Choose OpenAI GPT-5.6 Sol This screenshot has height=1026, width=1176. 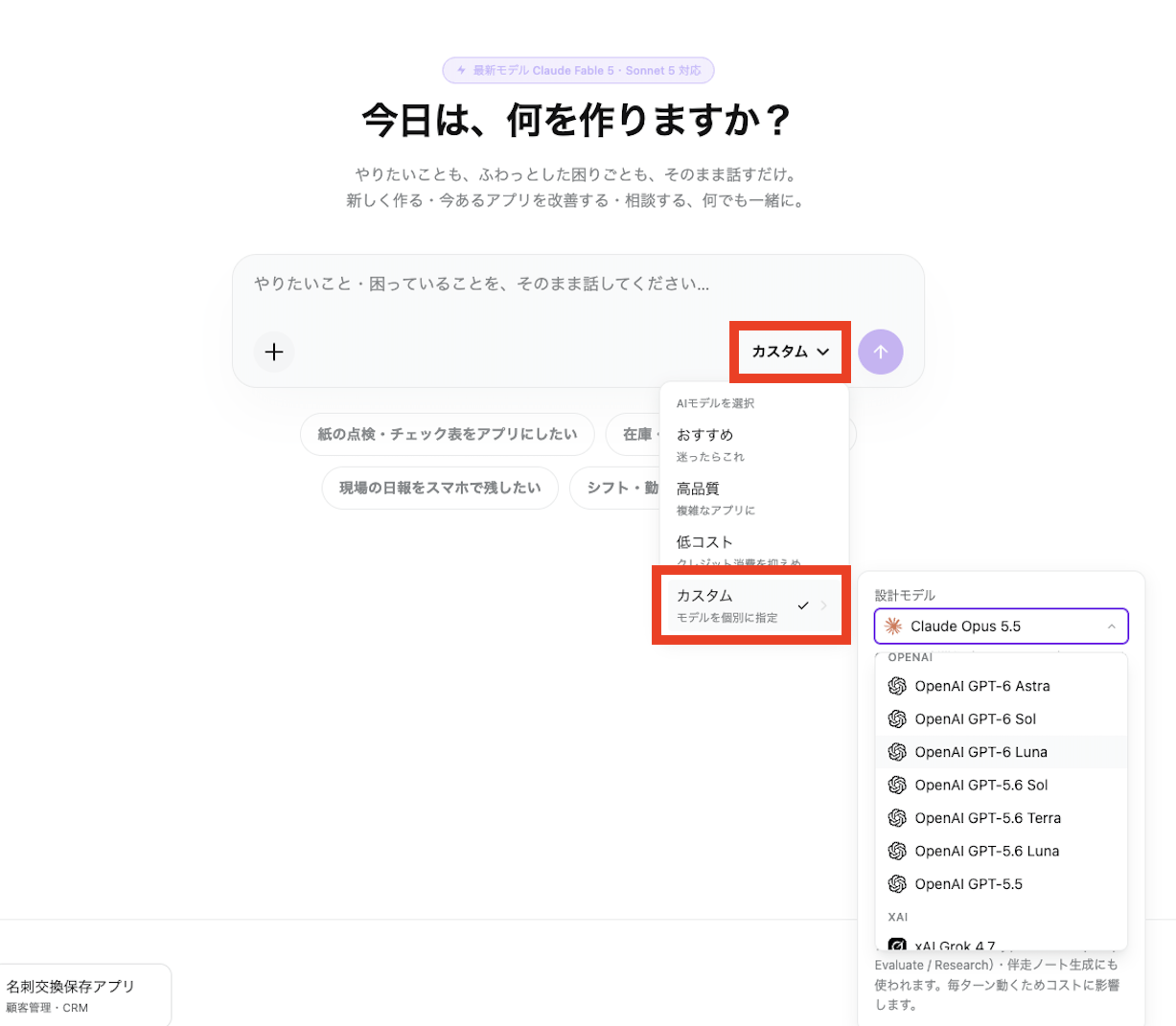1002,785
